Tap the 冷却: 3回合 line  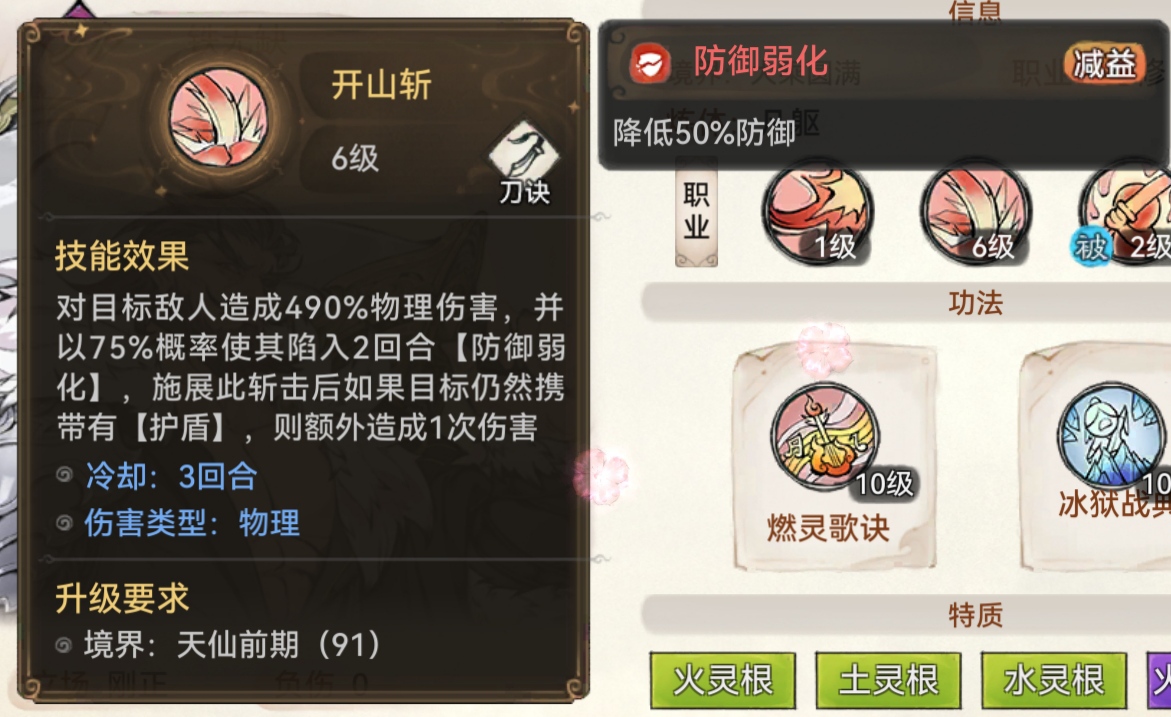pyautogui.click(x=171, y=476)
